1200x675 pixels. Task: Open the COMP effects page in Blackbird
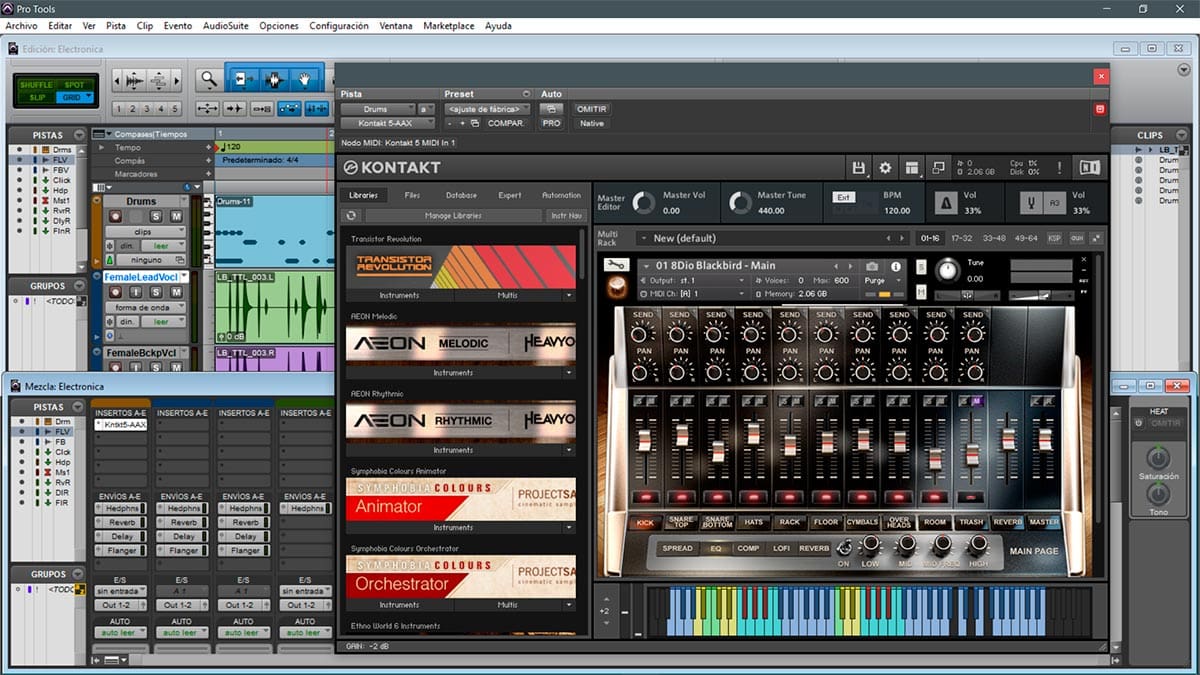[x=748, y=548]
